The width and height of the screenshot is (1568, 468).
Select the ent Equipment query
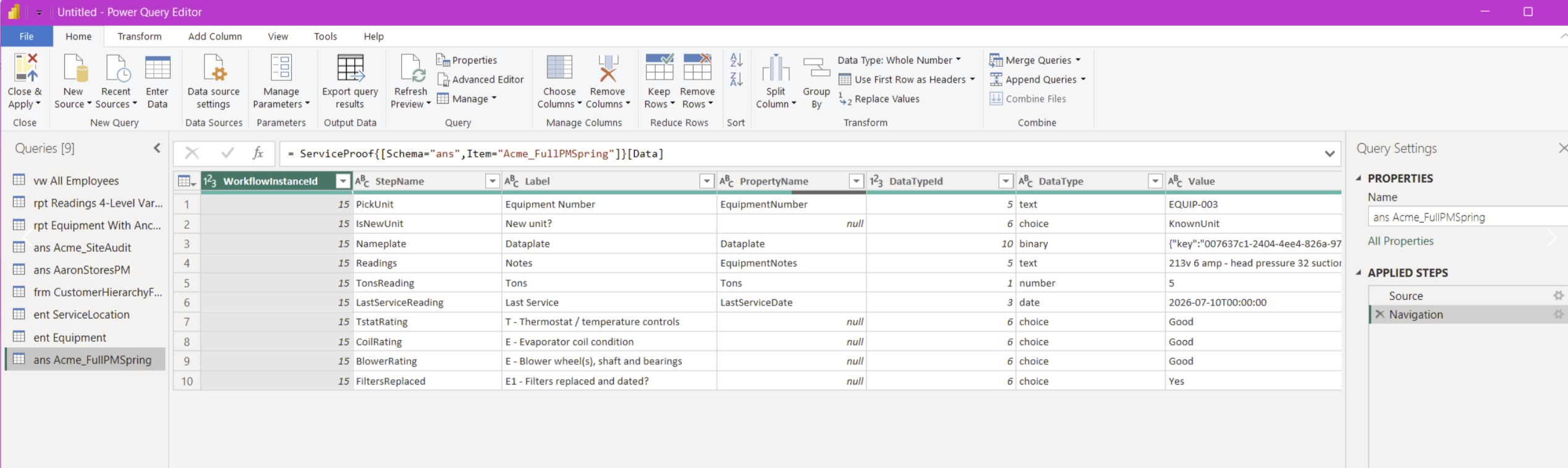click(x=87, y=337)
